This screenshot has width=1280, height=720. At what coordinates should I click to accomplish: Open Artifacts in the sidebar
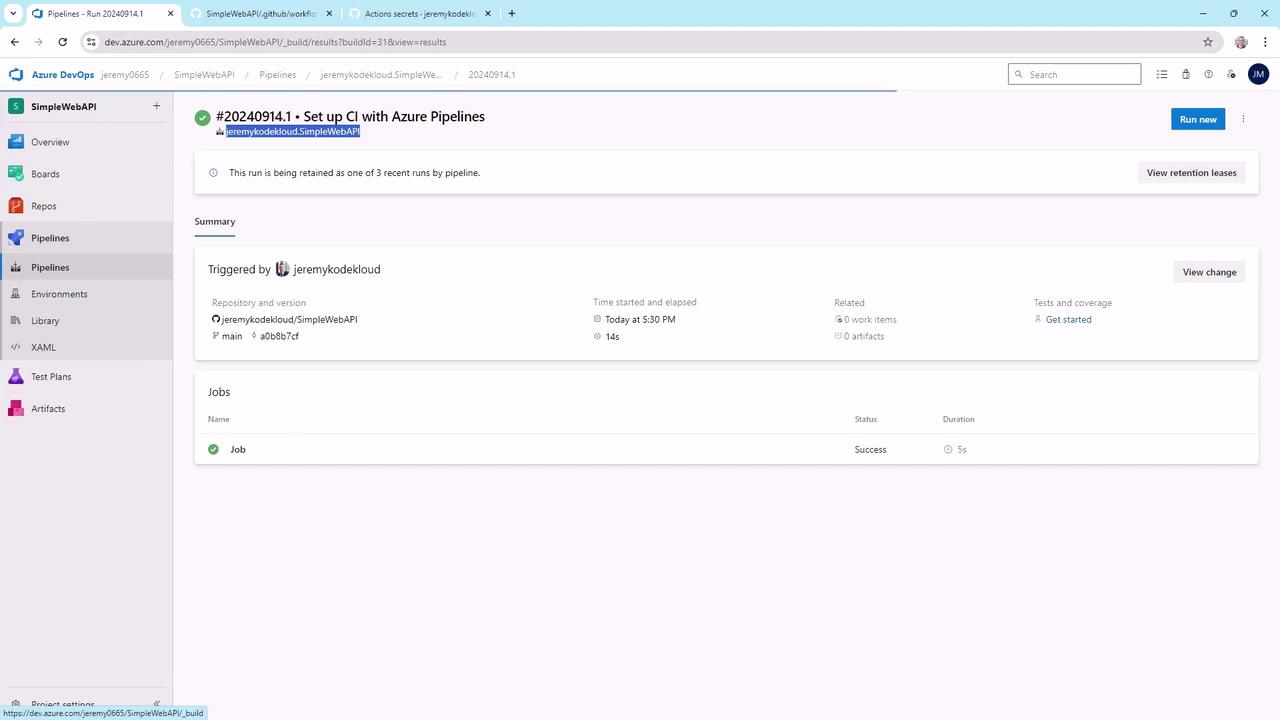[x=48, y=409]
